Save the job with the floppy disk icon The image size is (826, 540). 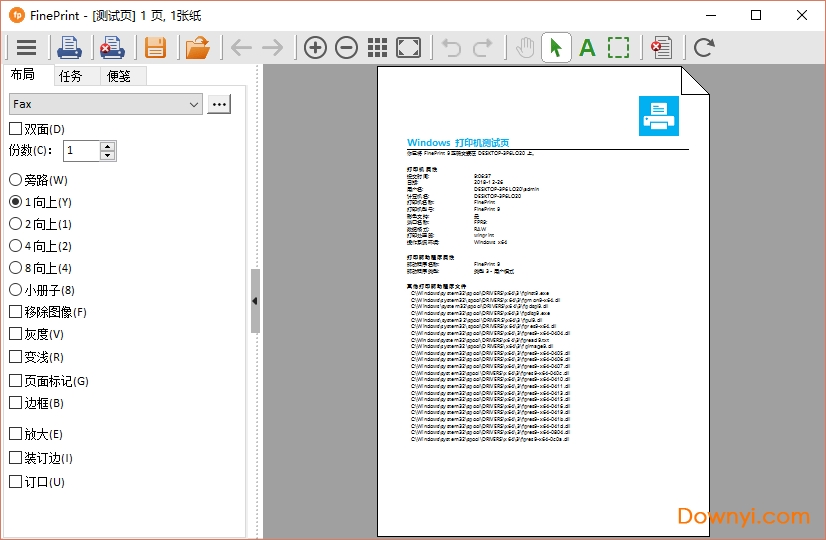[x=155, y=47]
